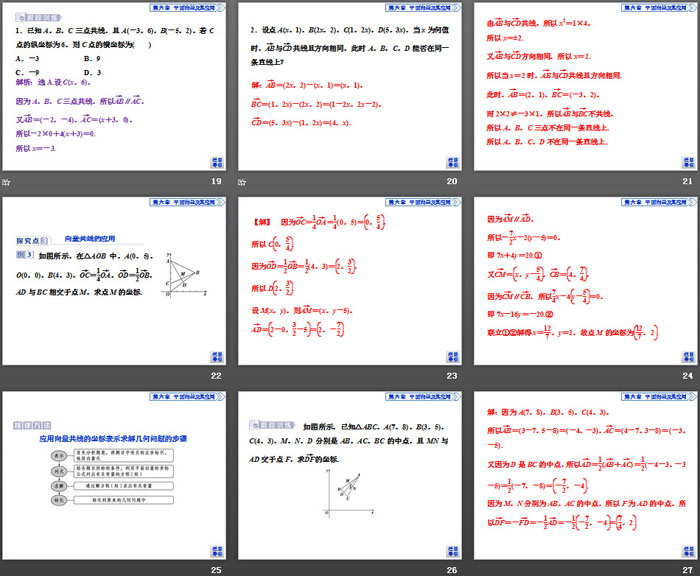Image resolution: width=700 pixels, height=576 pixels.
Task: Click the navigation button icon in slide 19
Action: (x=217, y=163)
